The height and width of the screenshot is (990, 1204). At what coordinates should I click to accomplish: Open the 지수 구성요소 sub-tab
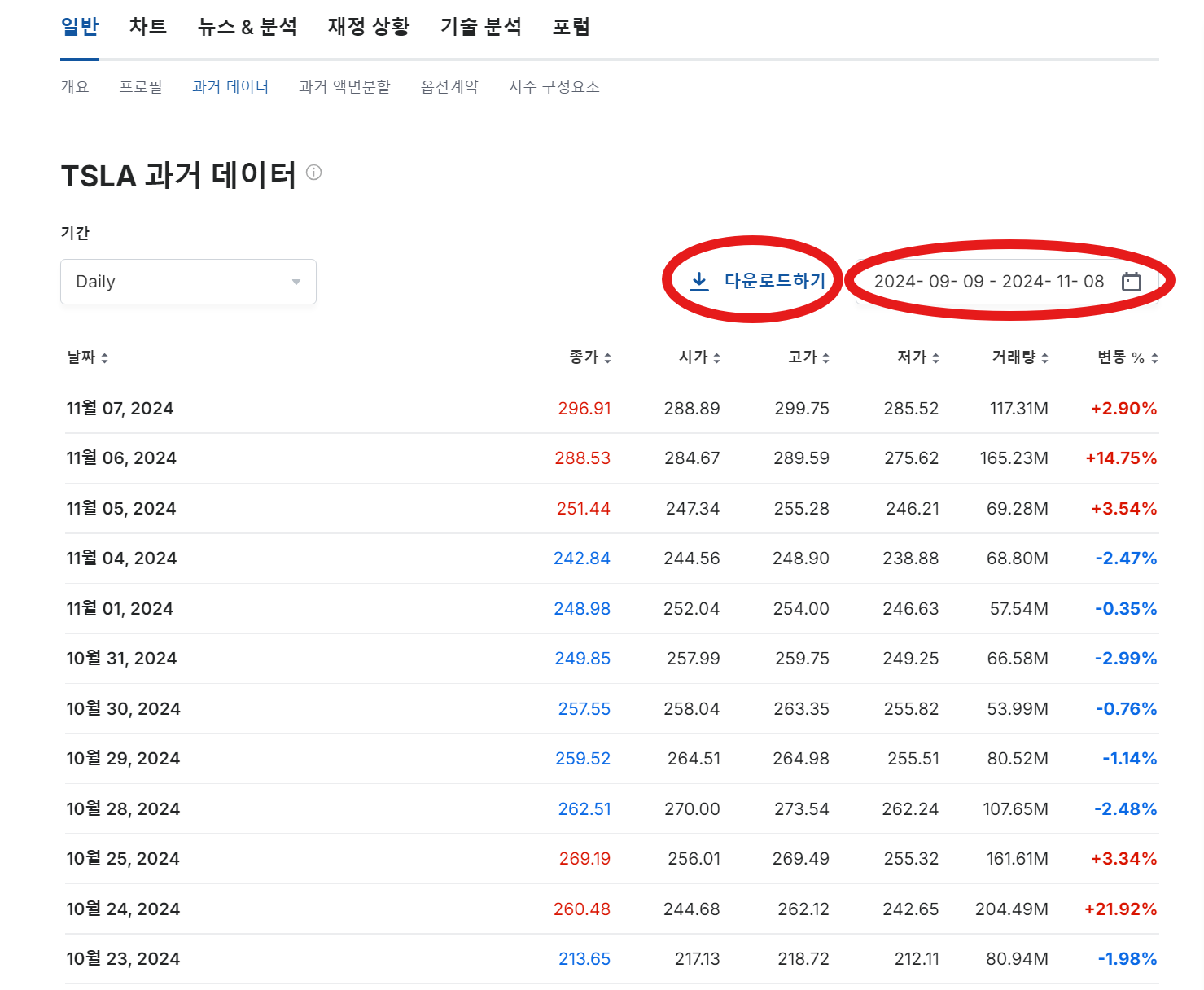coord(554,86)
